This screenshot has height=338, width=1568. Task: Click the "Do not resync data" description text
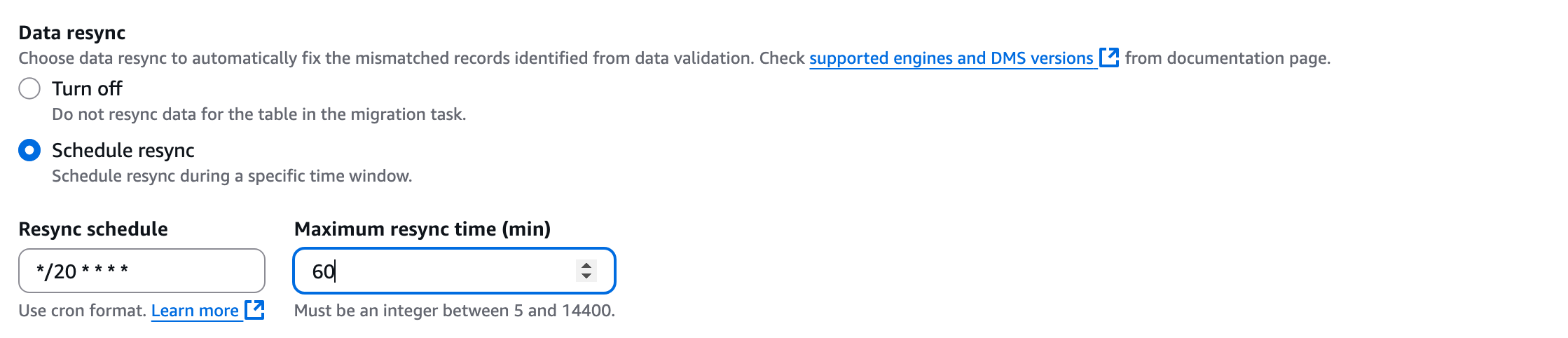(259, 114)
